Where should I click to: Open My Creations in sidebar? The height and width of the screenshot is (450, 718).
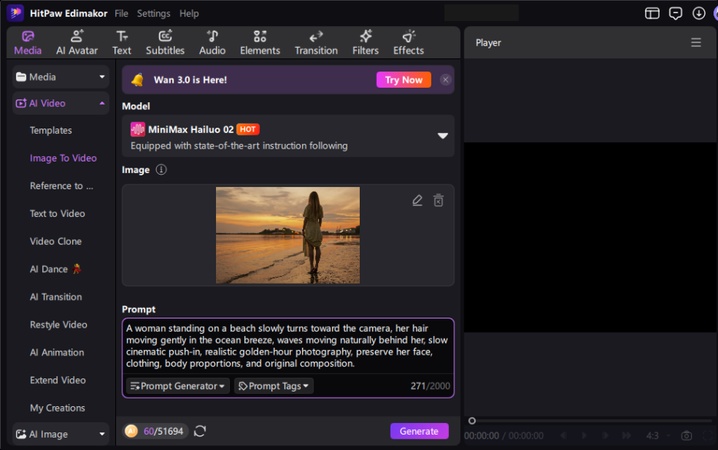[57, 408]
